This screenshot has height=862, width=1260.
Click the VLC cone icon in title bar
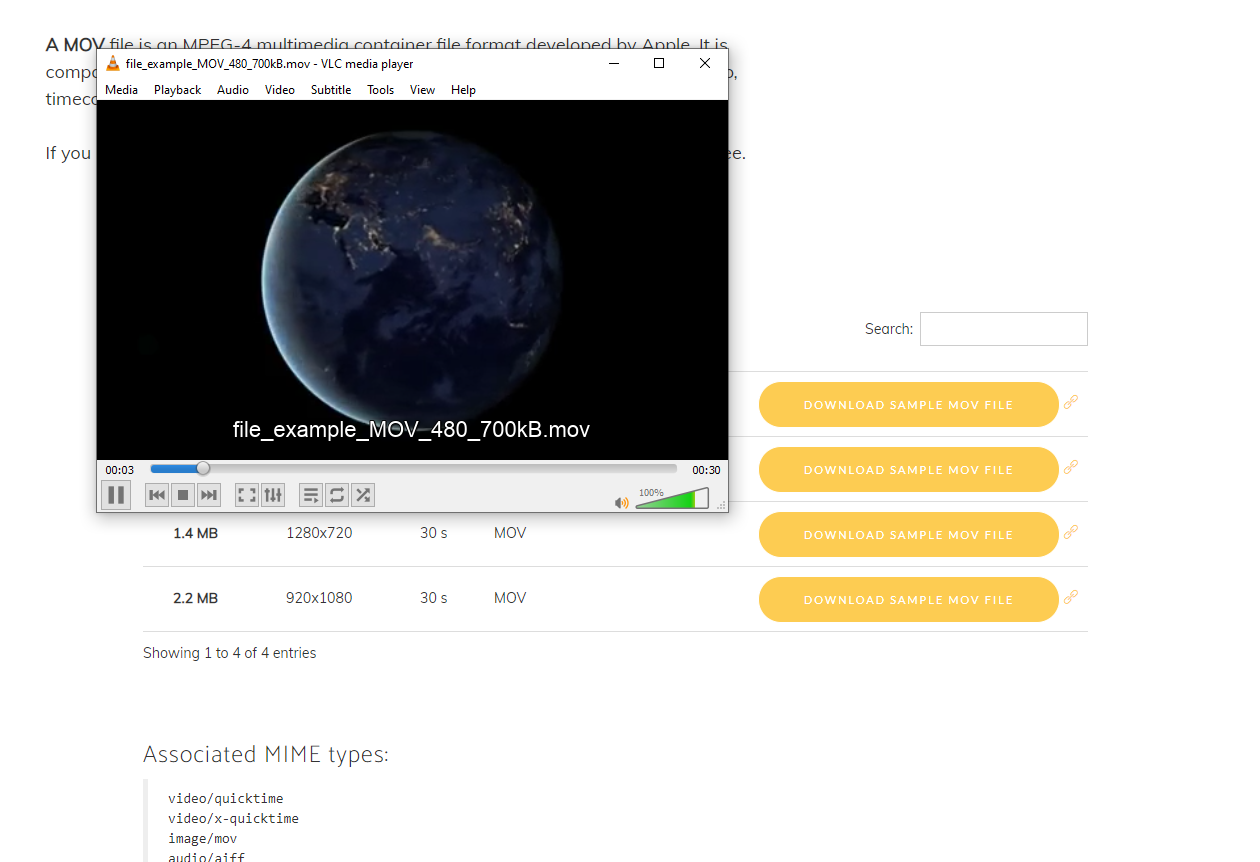coord(113,63)
